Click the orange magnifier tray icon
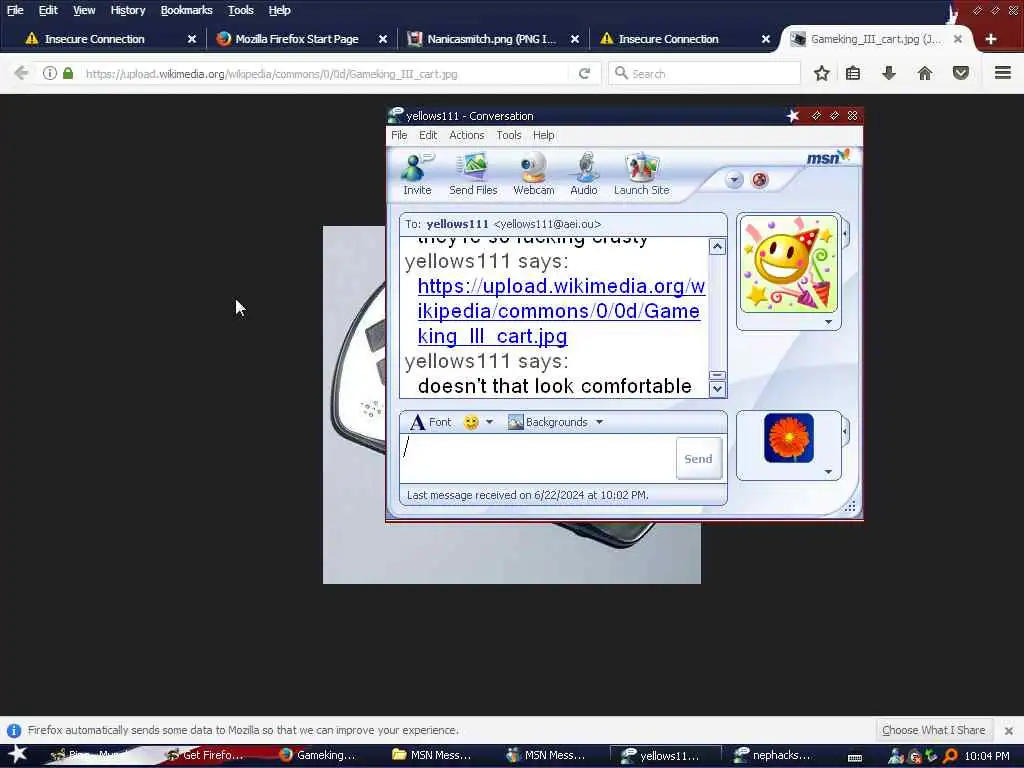 [950, 756]
